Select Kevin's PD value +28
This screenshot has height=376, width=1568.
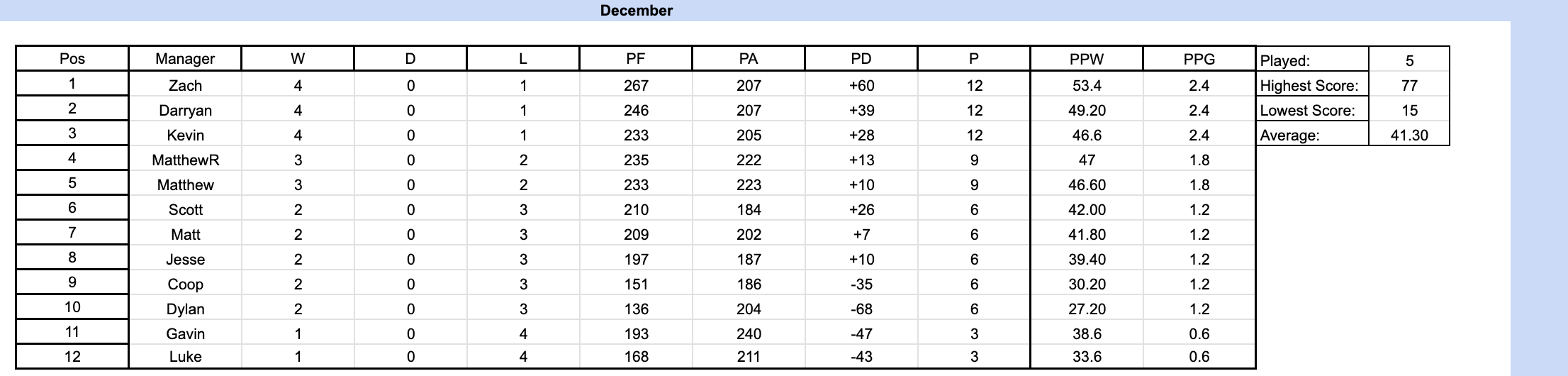tap(861, 136)
